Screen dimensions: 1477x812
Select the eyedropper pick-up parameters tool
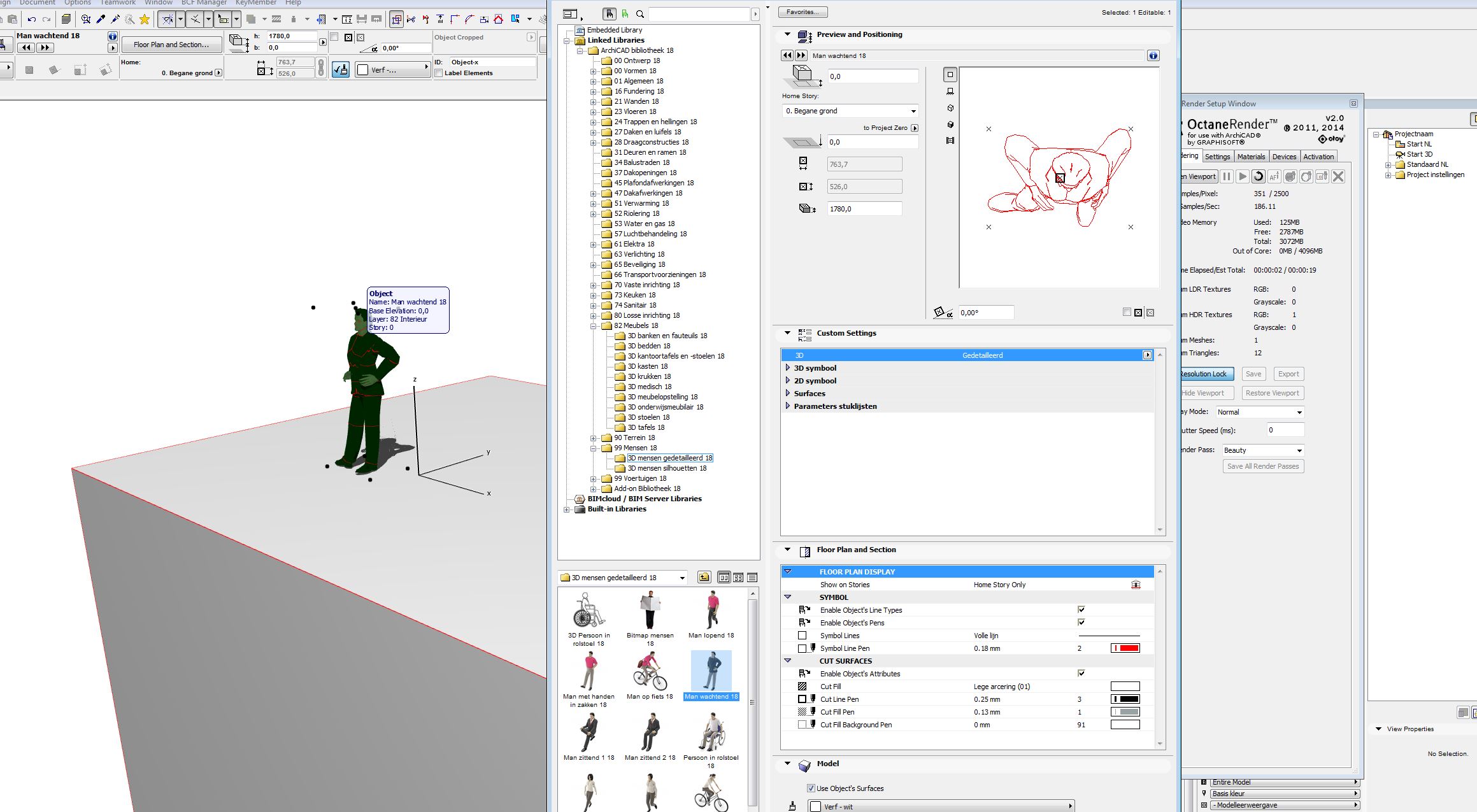click(101, 19)
